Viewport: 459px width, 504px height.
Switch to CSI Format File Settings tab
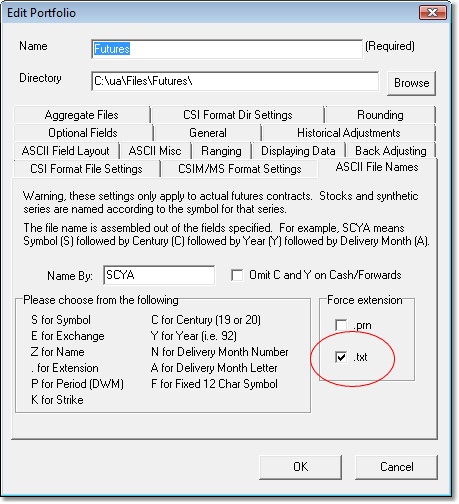tap(86, 169)
